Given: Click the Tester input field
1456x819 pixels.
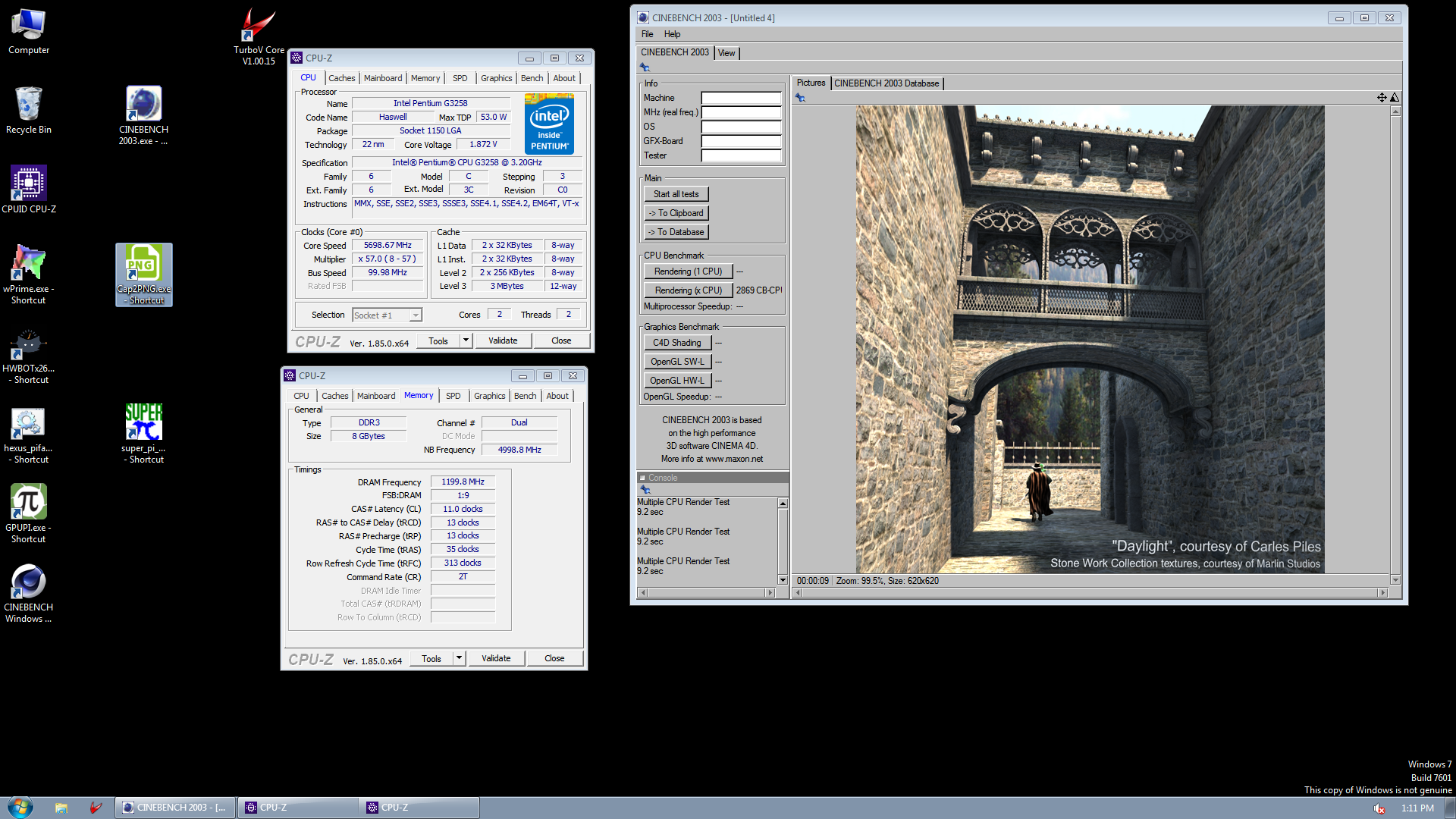Looking at the screenshot, I should (x=741, y=155).
